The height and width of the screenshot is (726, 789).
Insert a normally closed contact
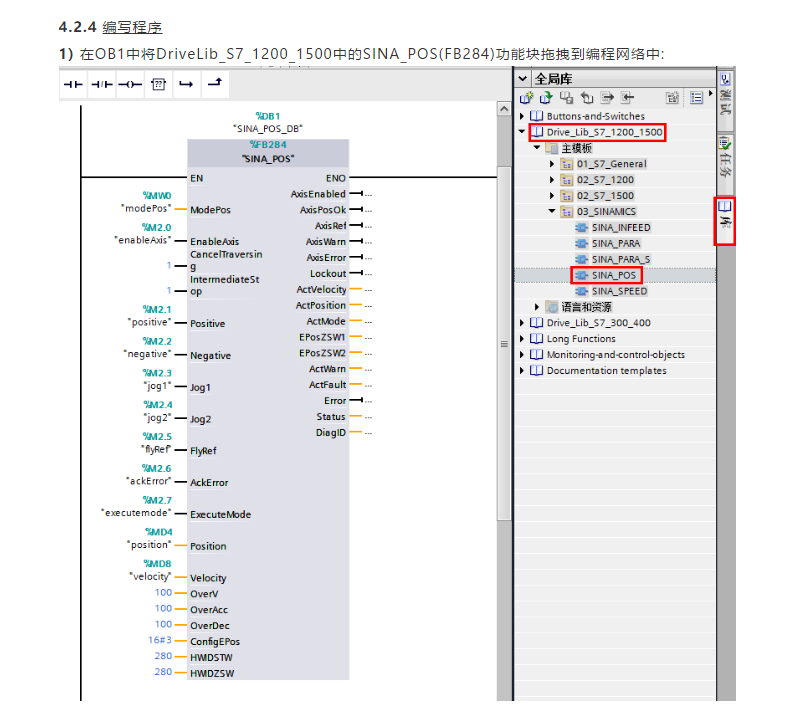[x=101, y=85]
